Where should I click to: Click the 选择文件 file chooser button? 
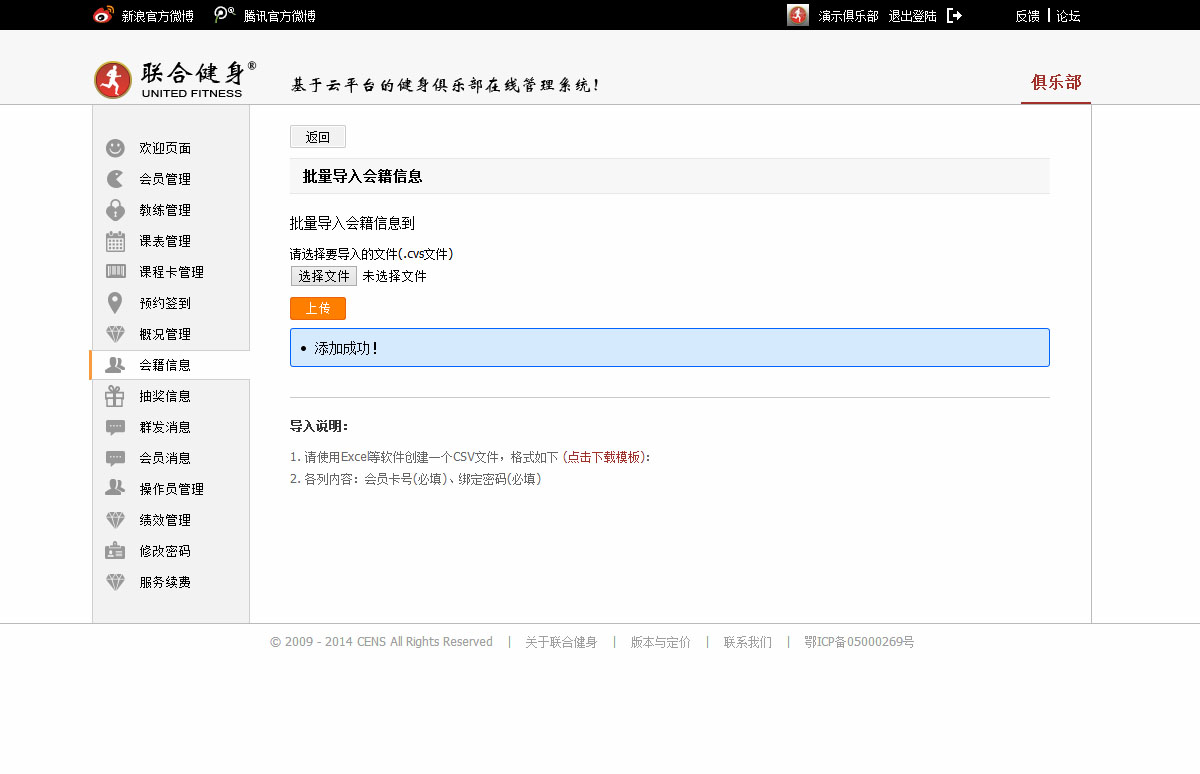[x=324, y=276]
